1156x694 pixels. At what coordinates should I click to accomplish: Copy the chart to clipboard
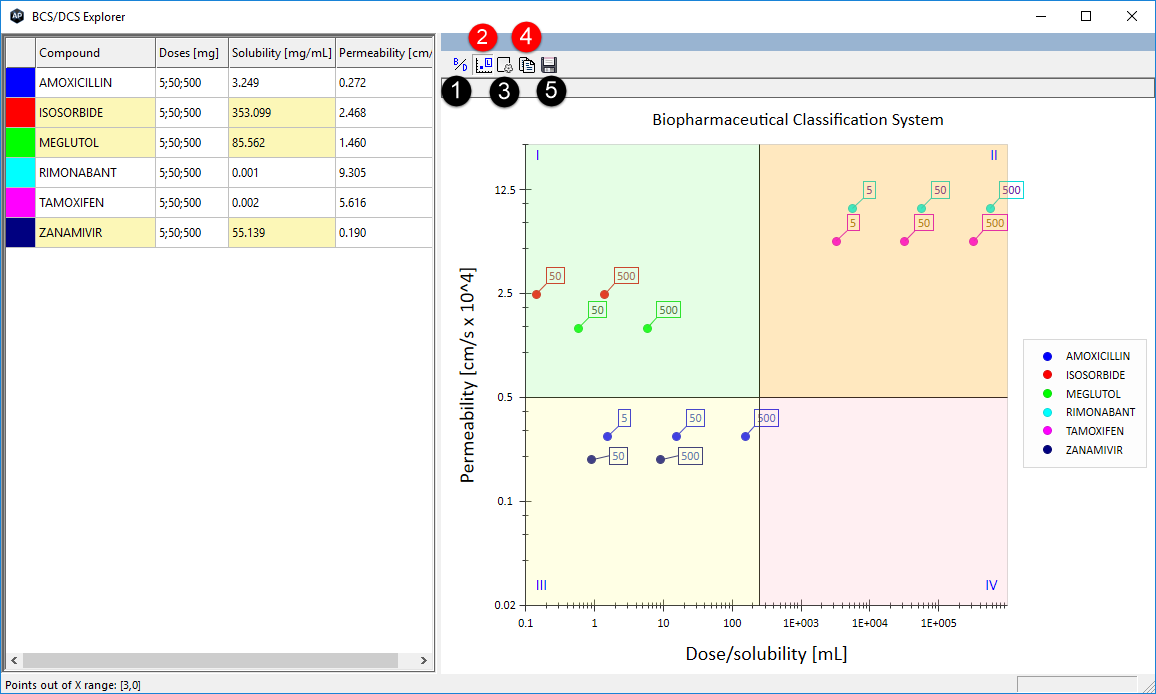pyautogui.click(x=526, y=65)
